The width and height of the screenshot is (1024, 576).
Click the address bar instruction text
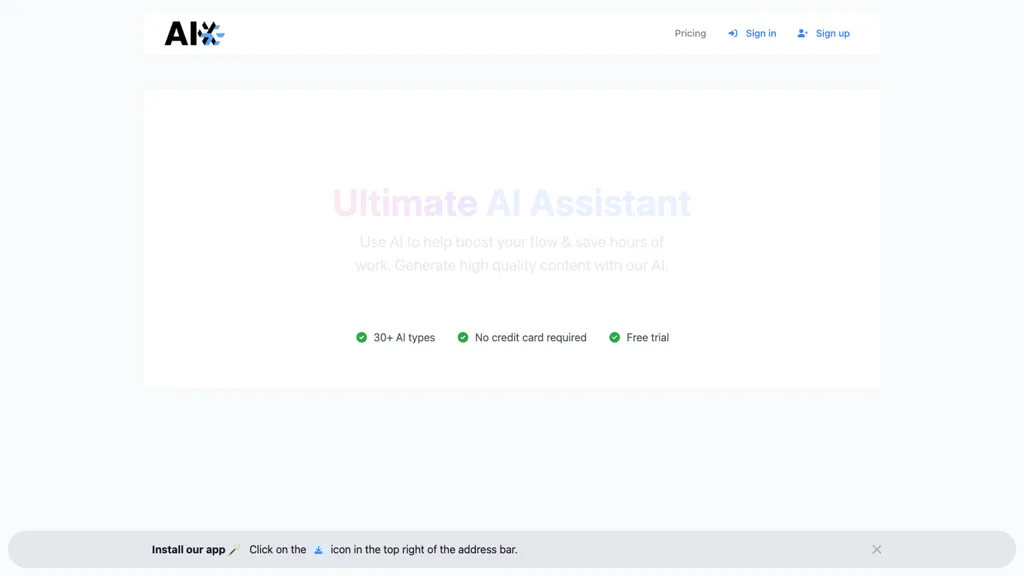420,549
